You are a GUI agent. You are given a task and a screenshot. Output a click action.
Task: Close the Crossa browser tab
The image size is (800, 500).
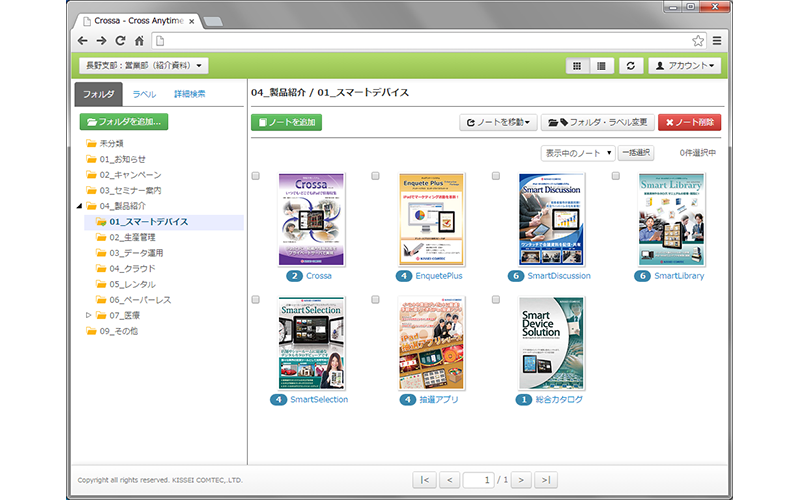(x=191, y=21)
